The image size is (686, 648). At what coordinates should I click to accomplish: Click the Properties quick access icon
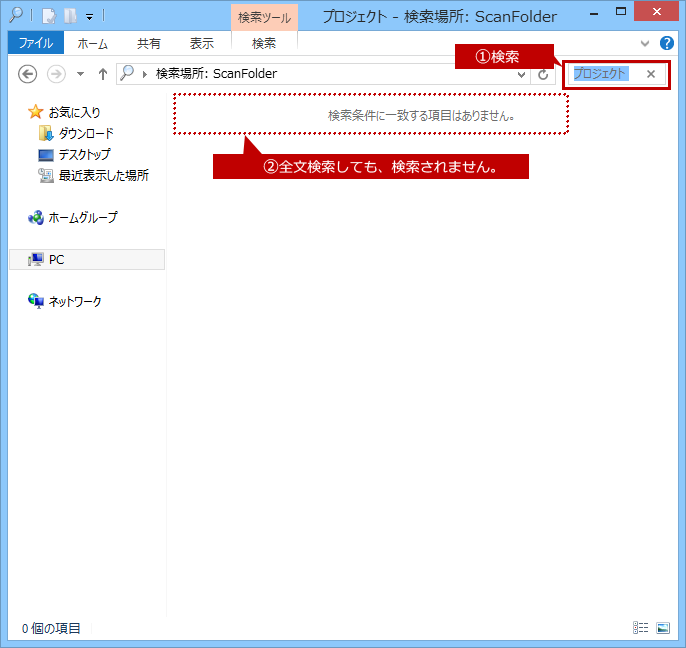tap(49, 16)
